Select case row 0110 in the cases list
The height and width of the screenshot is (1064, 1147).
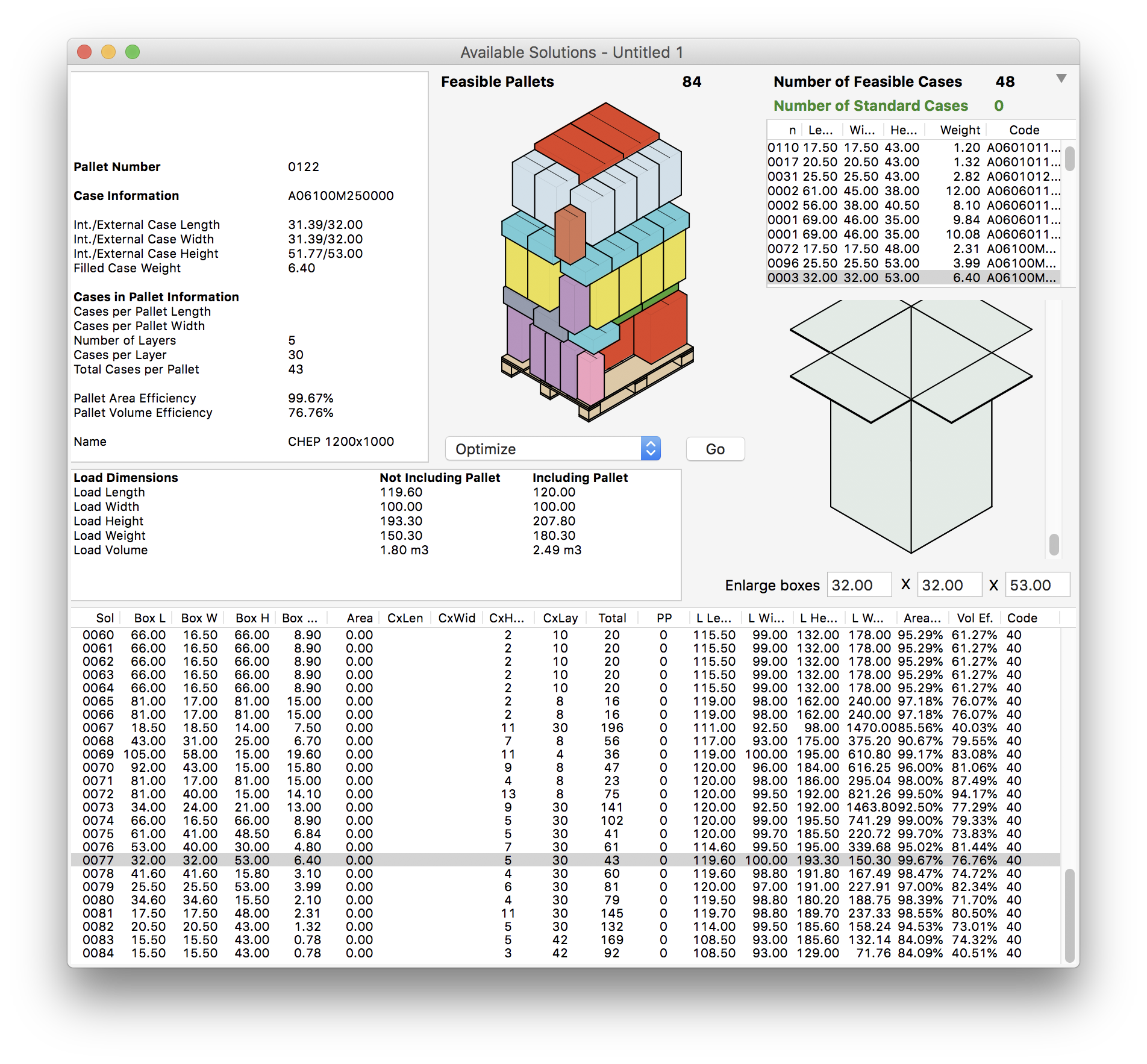click(x=913, y=148)
